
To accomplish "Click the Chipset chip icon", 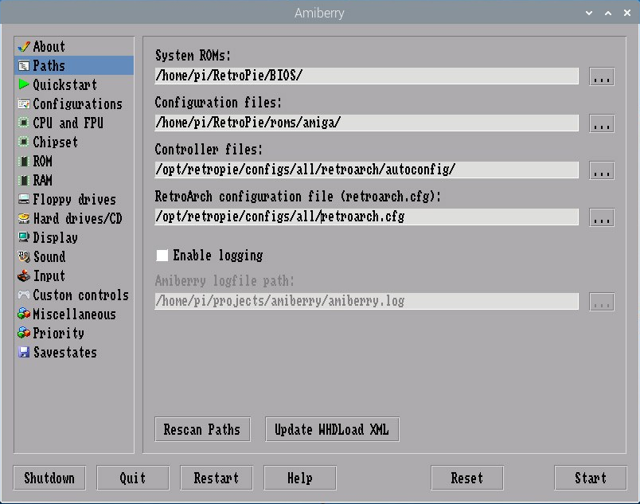I will [x=24, y=142].
